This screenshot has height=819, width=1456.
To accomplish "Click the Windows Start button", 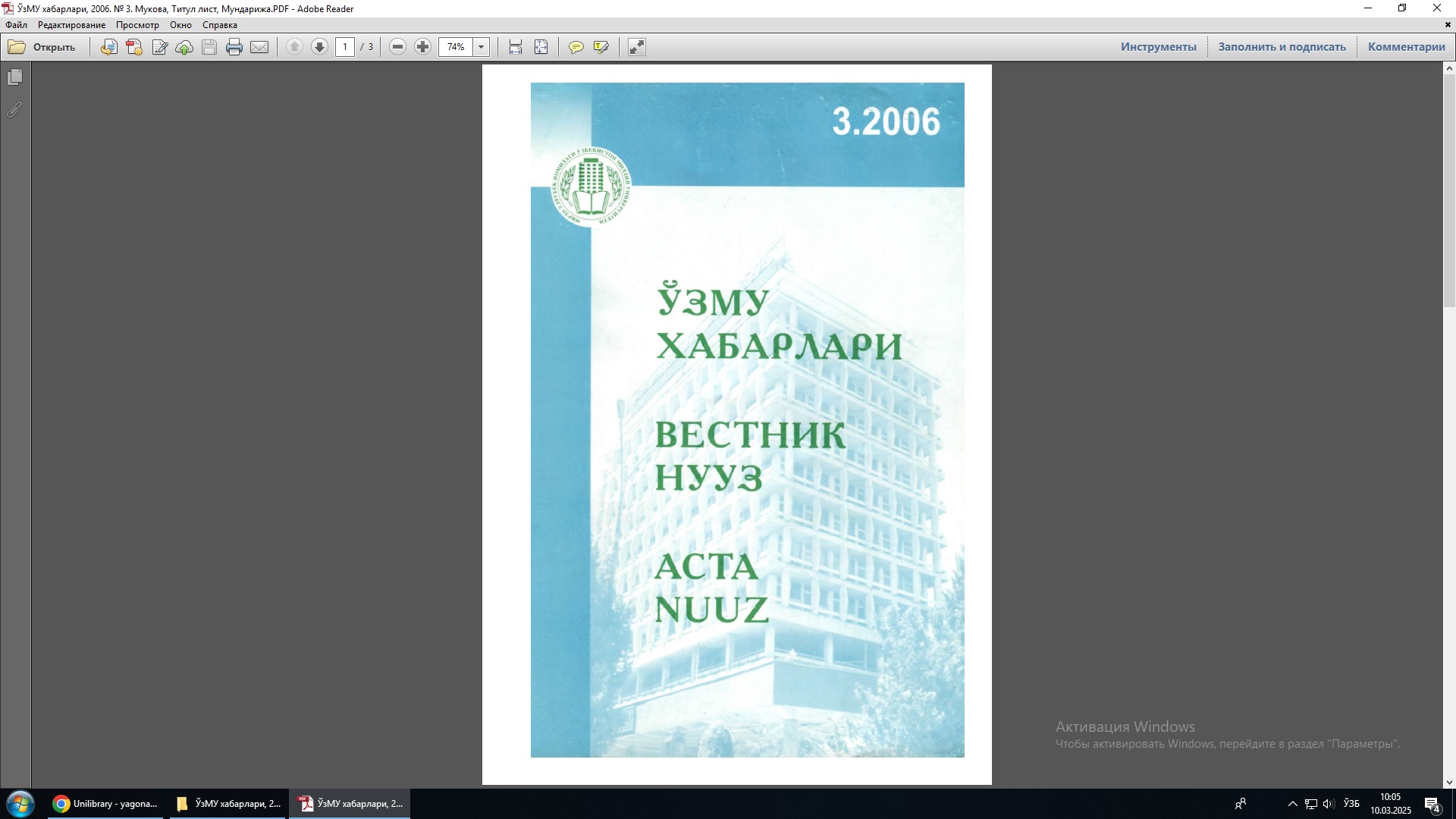I will 20,804.
